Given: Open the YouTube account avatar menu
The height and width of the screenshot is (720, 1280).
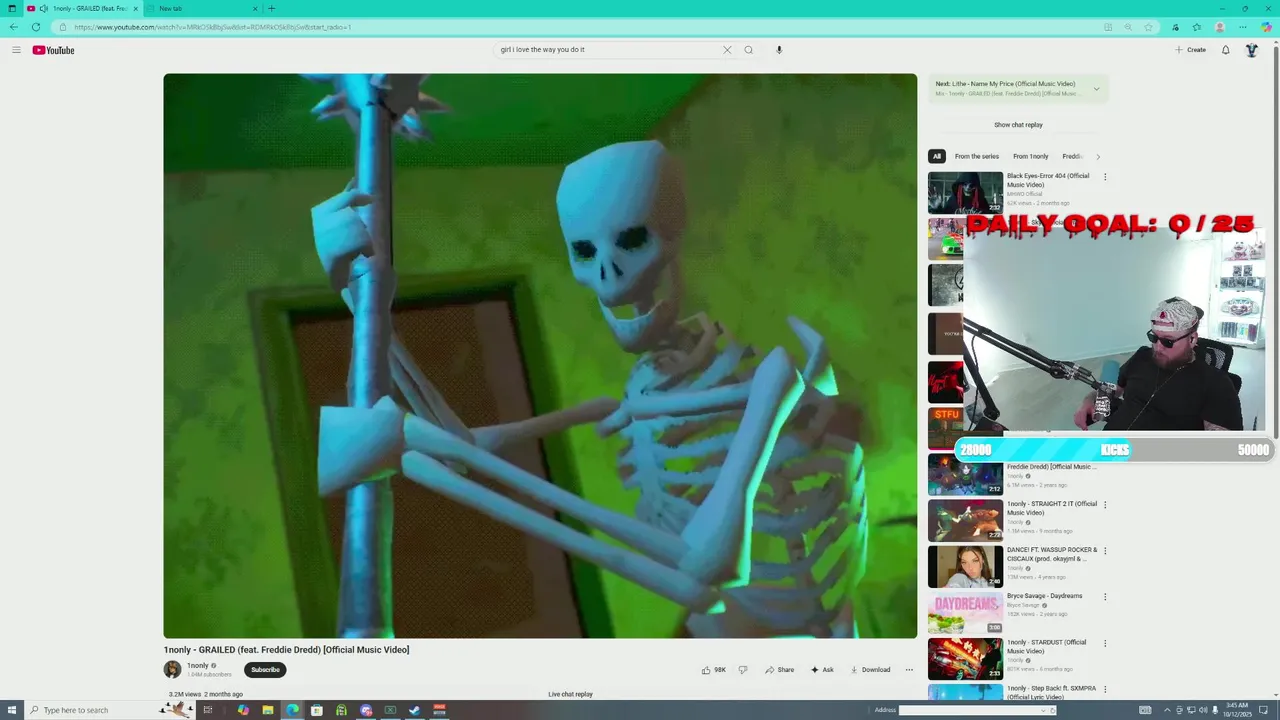Looking at the screenshot, I should (x=1251, y=50).
